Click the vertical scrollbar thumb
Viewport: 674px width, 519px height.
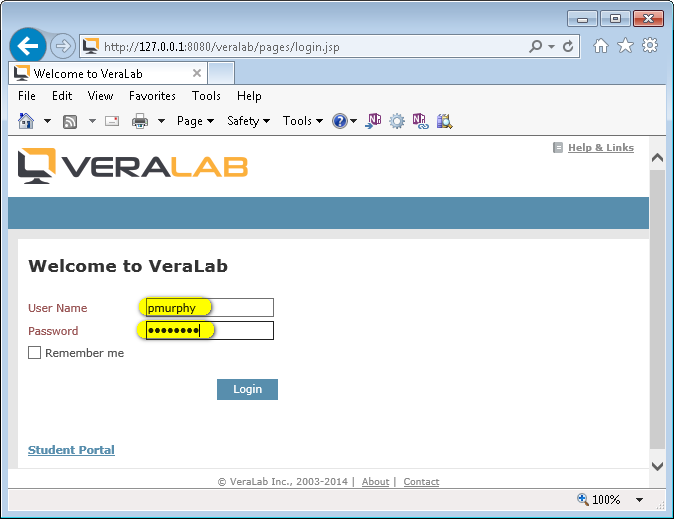point(657,309)
